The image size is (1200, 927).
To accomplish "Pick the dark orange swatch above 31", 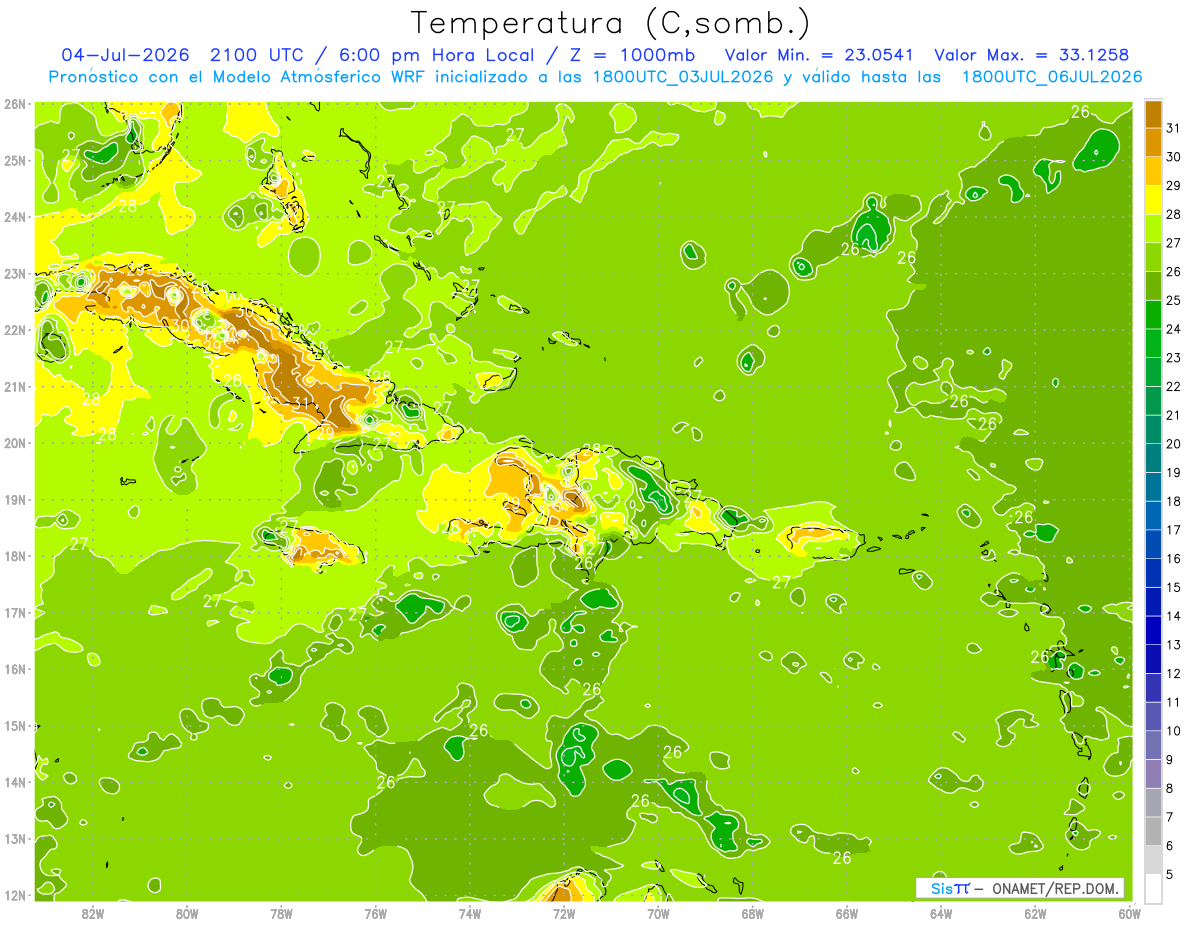I will pyautogui.click(x=1153, y=113).
